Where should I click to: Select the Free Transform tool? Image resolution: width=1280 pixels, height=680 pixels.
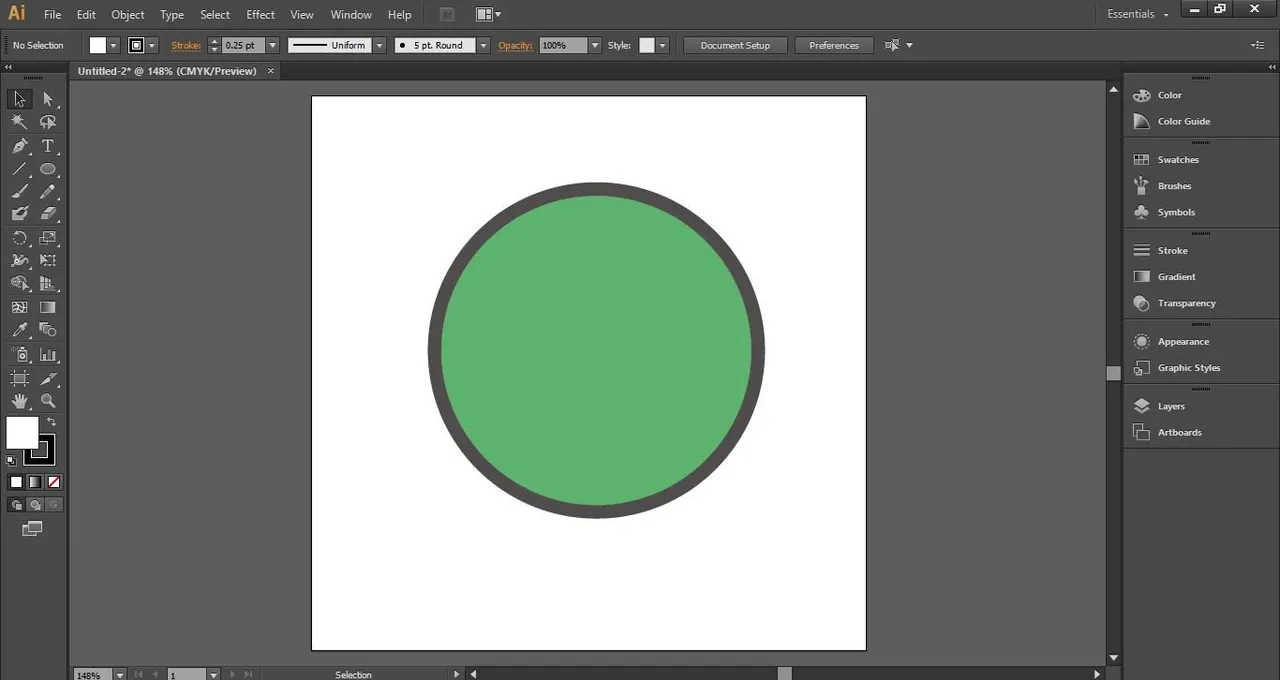tap(48, 261)
